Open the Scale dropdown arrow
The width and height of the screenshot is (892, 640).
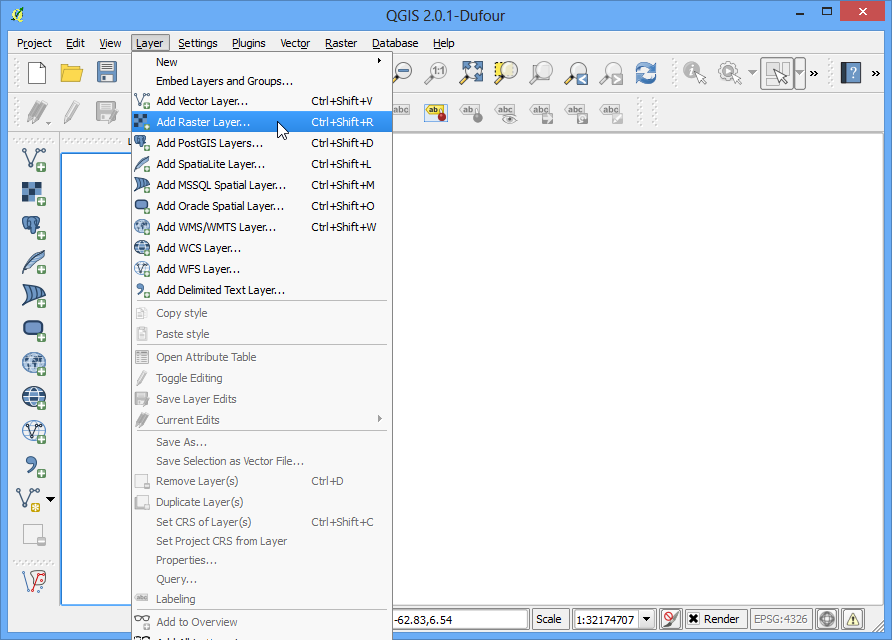pos(646,619)
